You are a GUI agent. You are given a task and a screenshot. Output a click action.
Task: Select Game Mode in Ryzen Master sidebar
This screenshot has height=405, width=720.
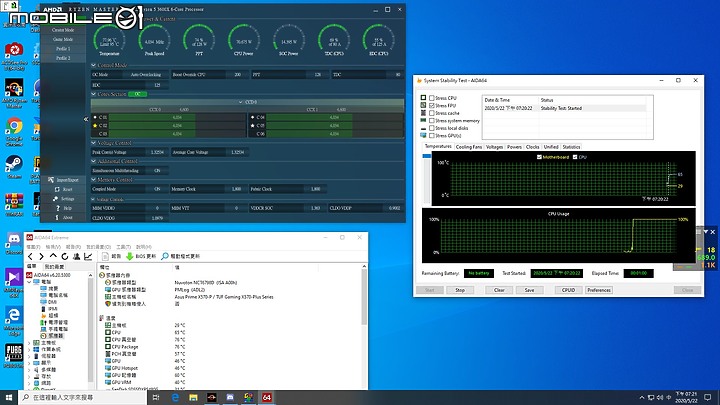tap(63, 39)
